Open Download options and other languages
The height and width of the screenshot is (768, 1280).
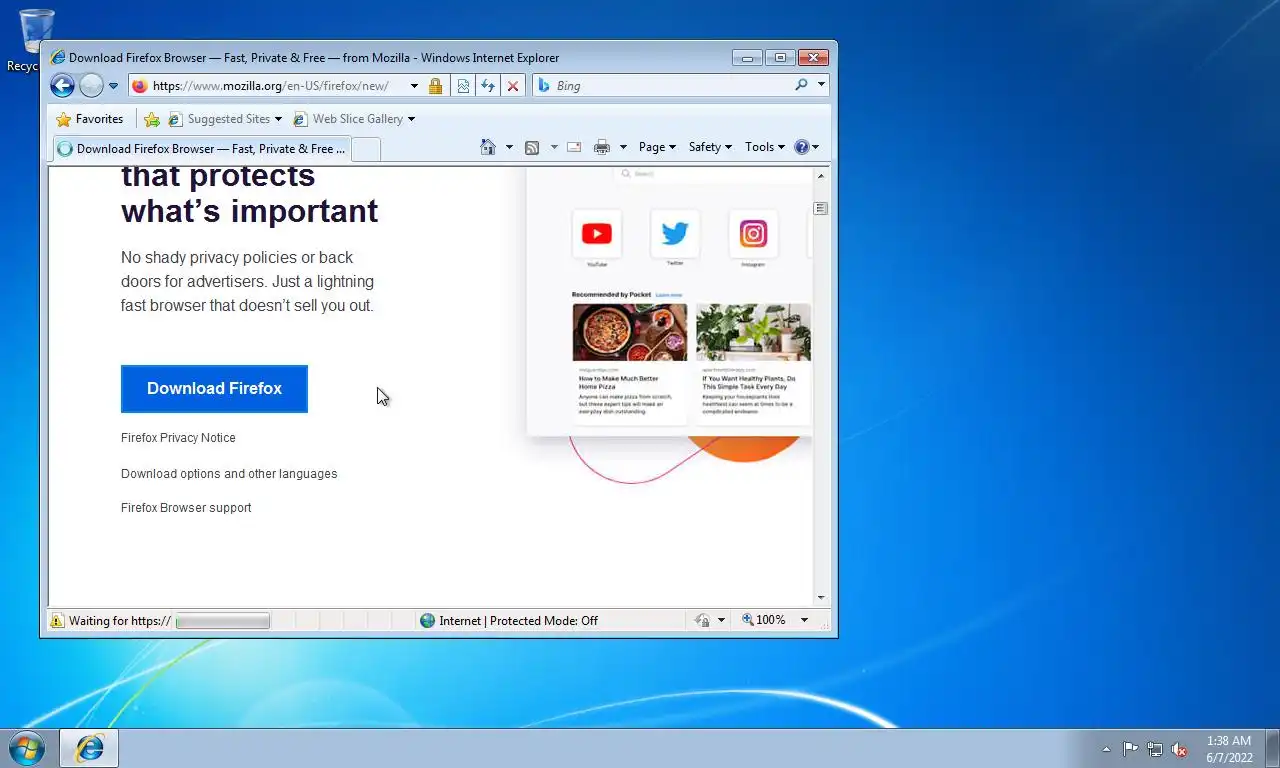pos(229,474)
